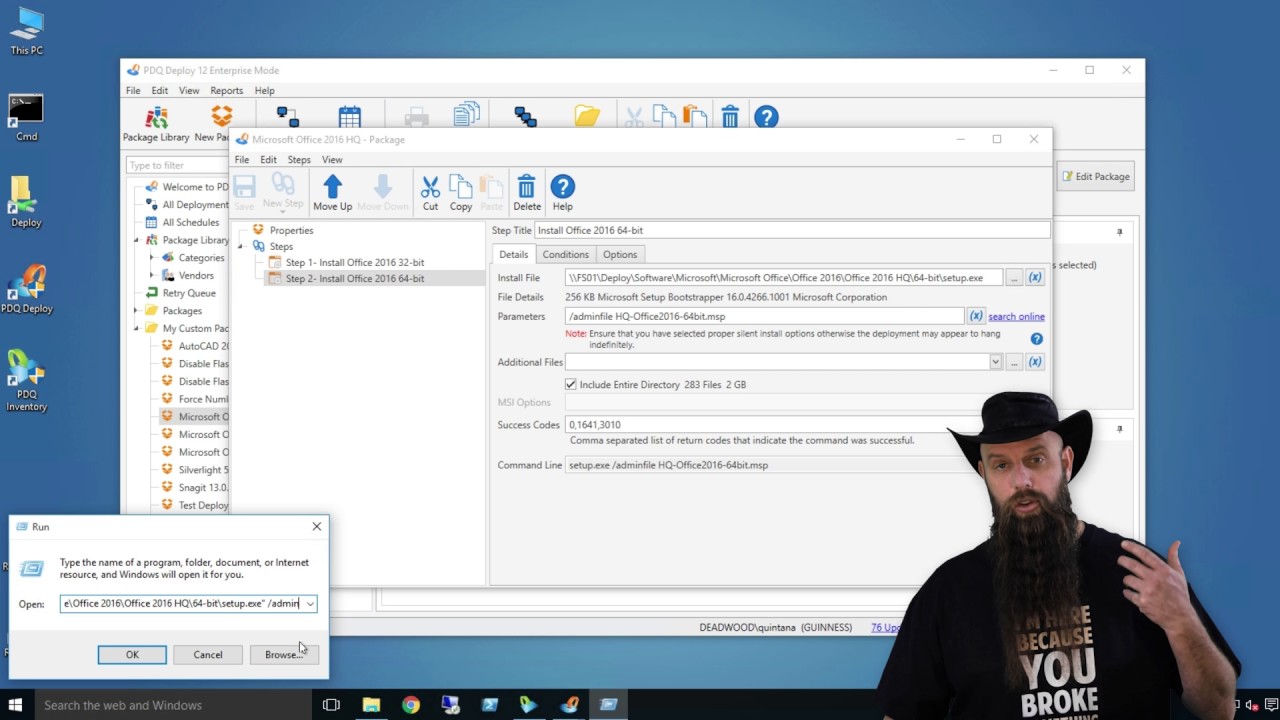Click the Search the web and Windows box

172,705
